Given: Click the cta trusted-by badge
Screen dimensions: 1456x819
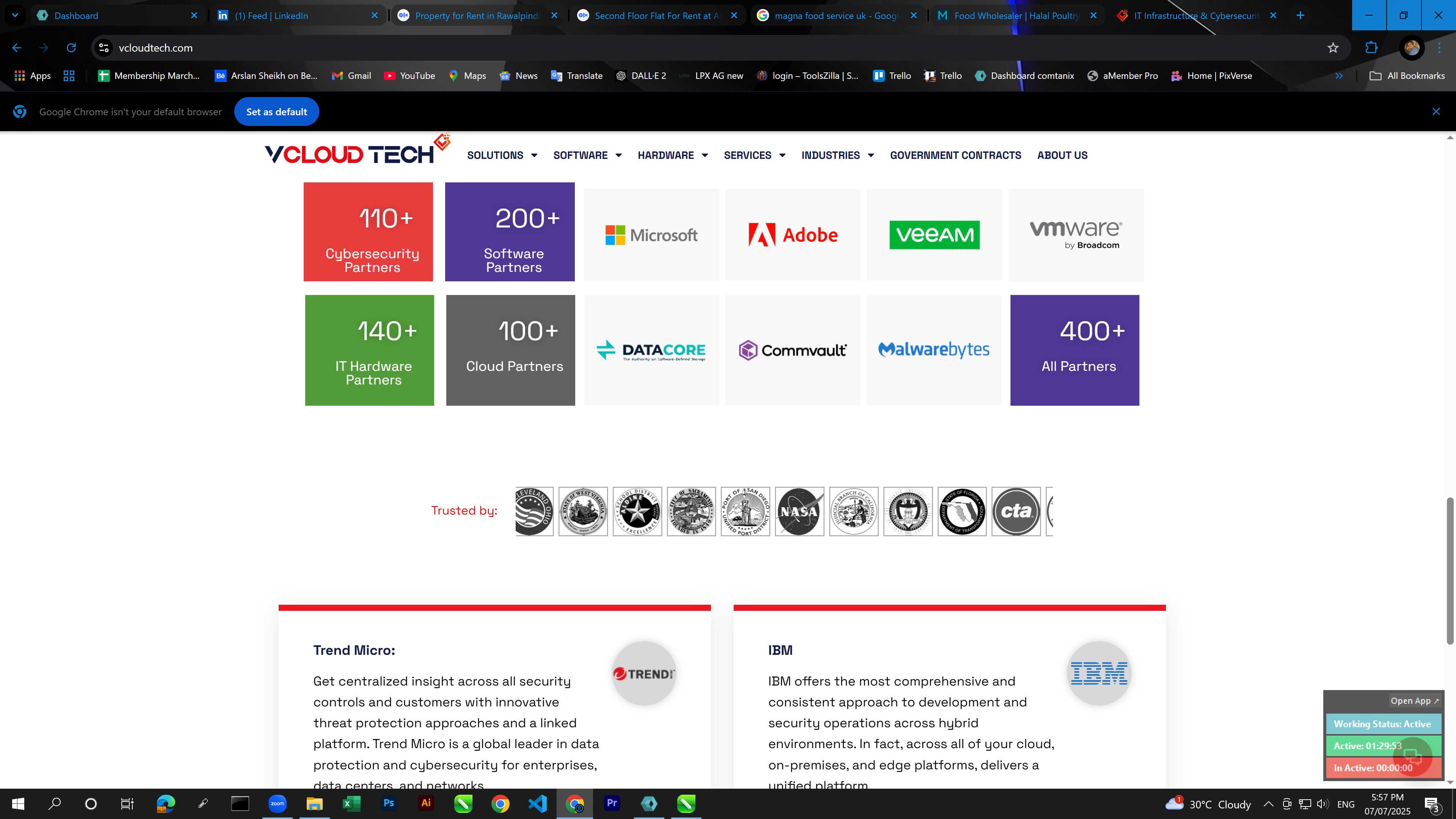Looking at the screenshot, I should click(1016, 511).
